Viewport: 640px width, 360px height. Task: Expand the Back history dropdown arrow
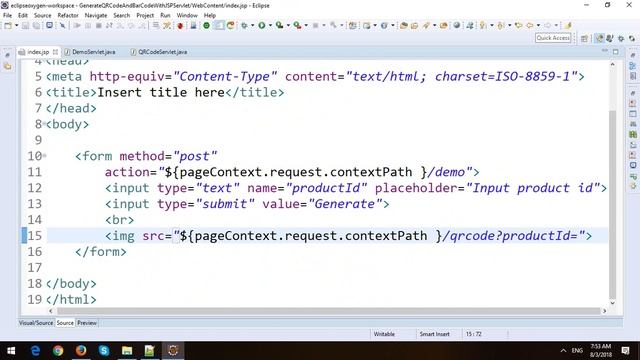click(x=538, y=26)
